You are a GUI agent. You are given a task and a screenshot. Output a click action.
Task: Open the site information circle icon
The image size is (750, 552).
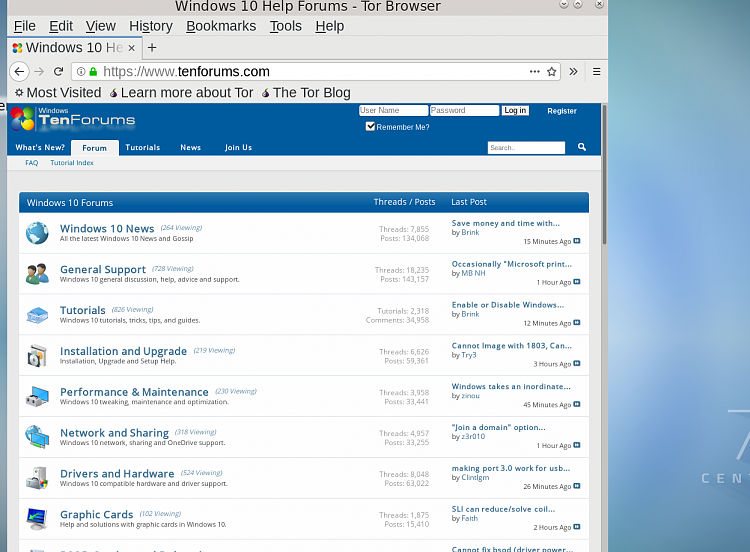tap(81, 72)
